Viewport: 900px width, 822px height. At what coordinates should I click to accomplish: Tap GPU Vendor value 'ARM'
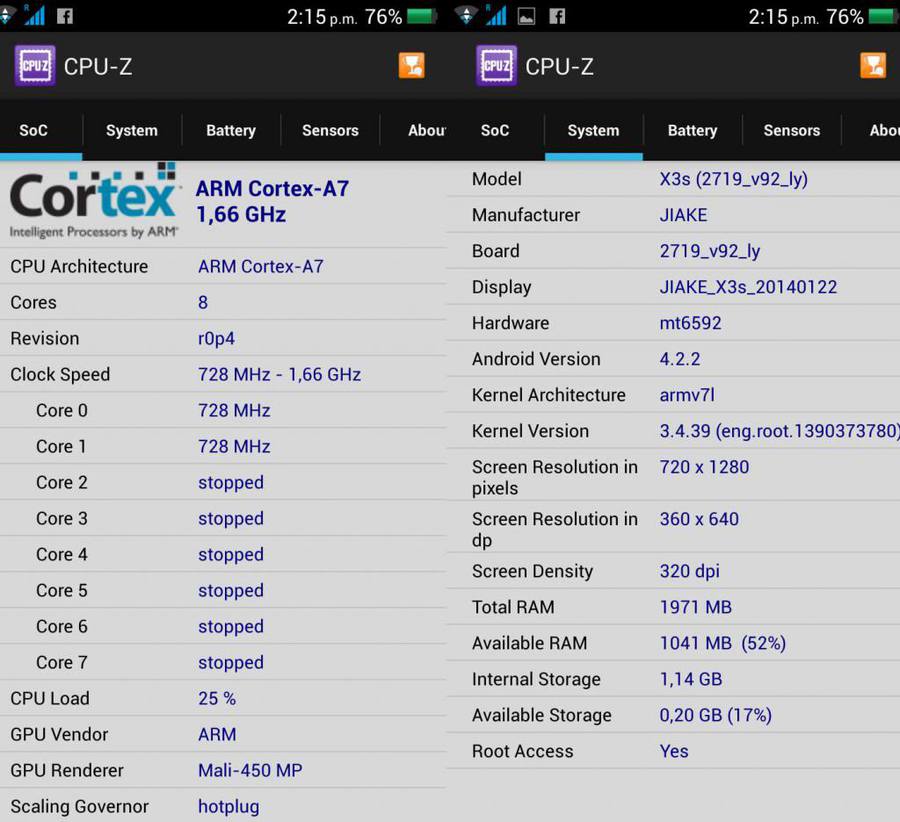[217, 735]
